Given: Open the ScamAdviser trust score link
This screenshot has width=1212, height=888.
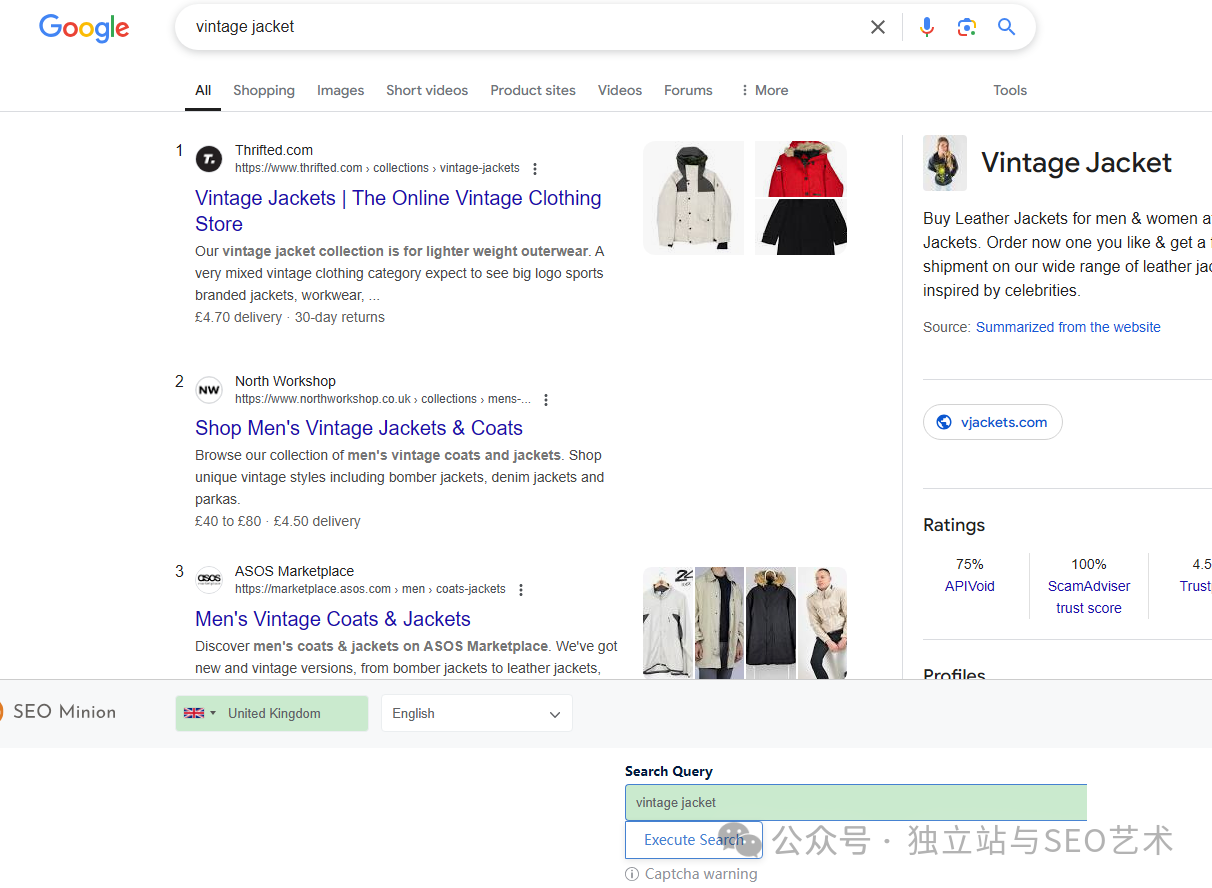Looking at the screenshot, I should [1089, 597].
